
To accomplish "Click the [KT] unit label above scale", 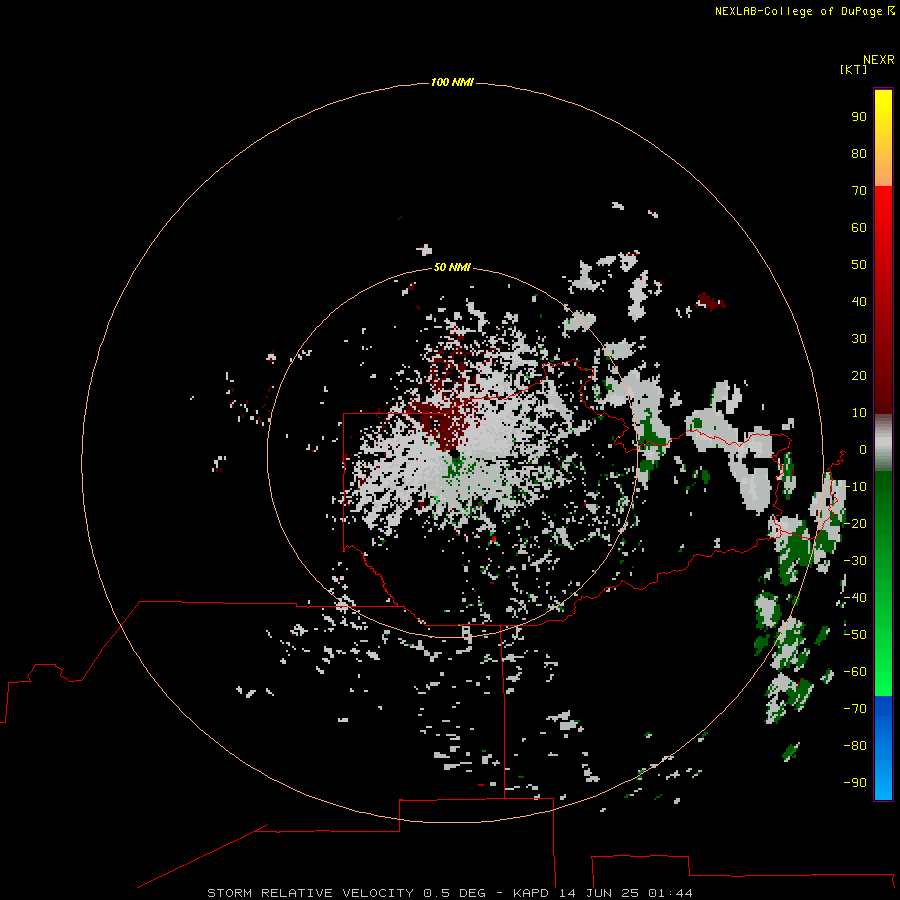I will [x=854, y=69].
